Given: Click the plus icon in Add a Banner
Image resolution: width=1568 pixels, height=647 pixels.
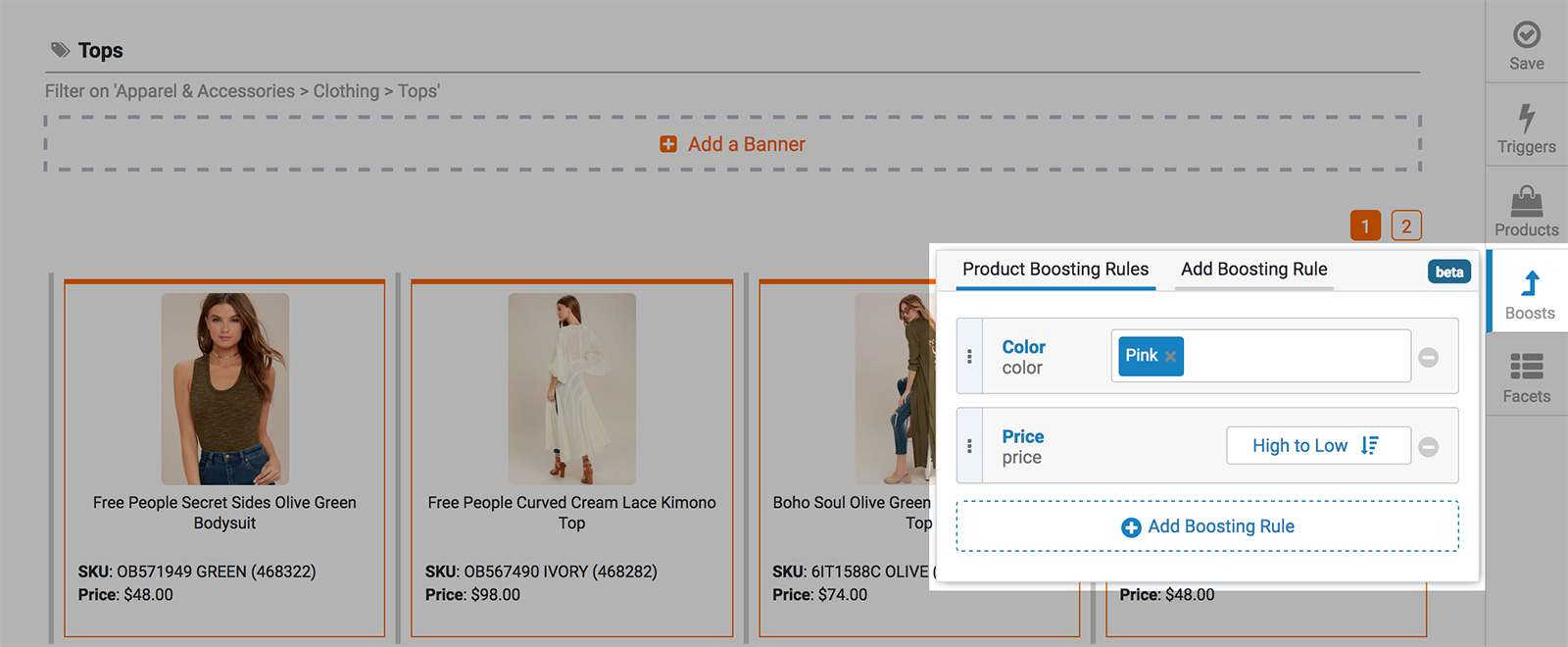Looking at the screenshot, I should pos(668,144).
